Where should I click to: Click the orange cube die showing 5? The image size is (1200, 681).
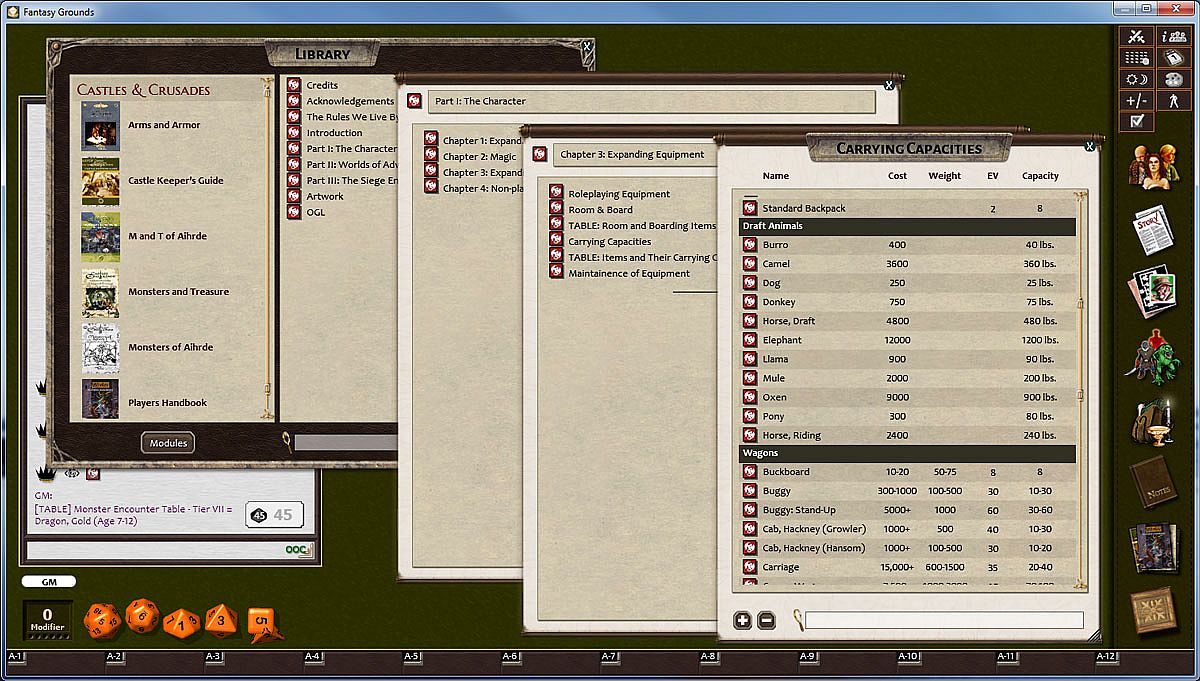[262, 622]
